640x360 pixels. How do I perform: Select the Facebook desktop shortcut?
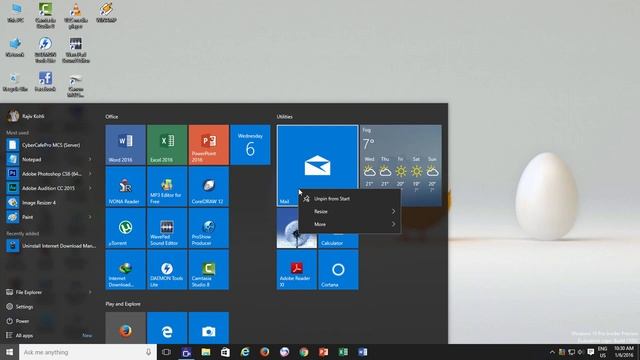click(45, 81)
